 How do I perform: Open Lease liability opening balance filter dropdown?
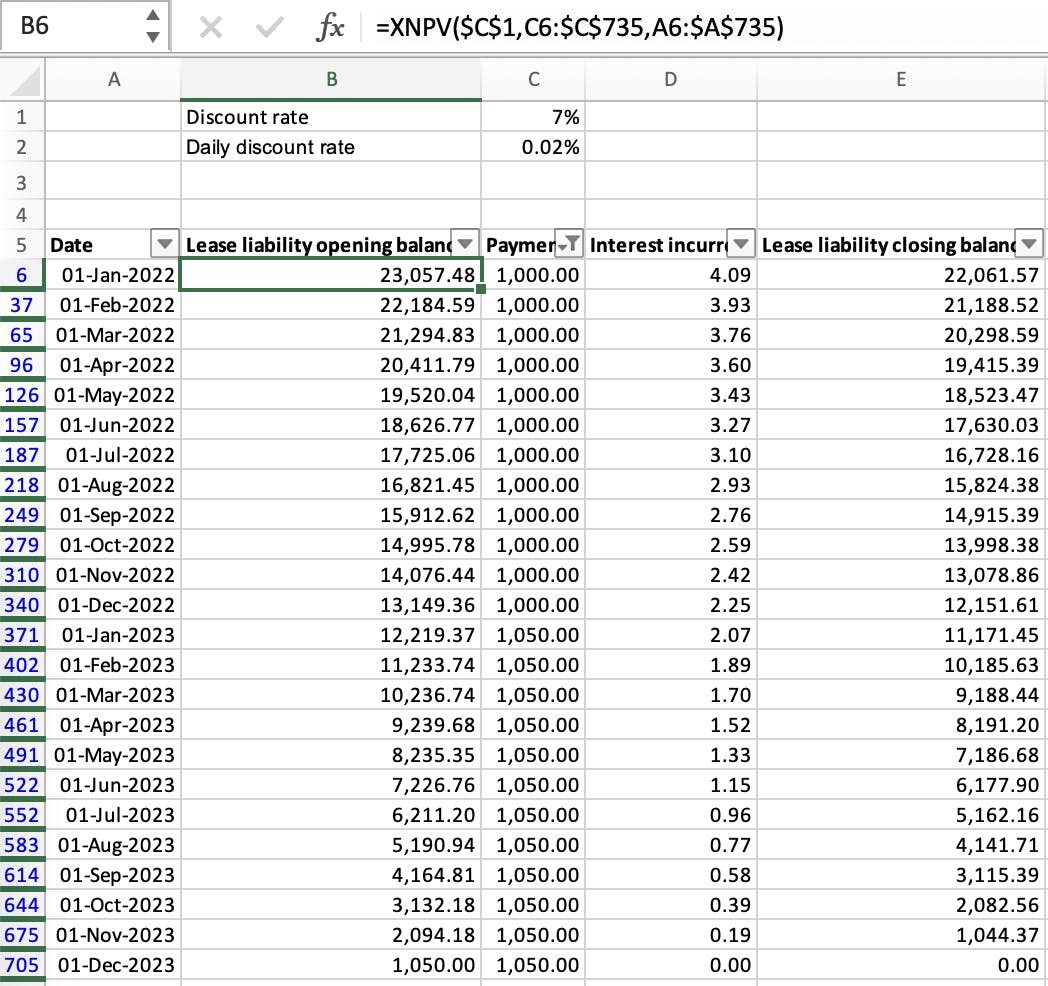465,244
